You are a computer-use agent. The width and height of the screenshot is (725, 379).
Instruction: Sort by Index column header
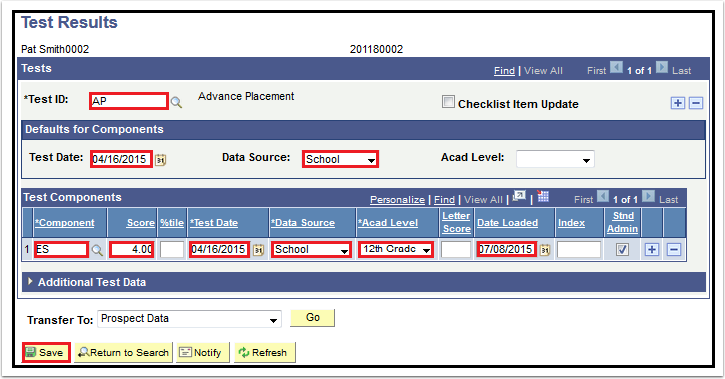pyautogui.click(x=571, y=223)
